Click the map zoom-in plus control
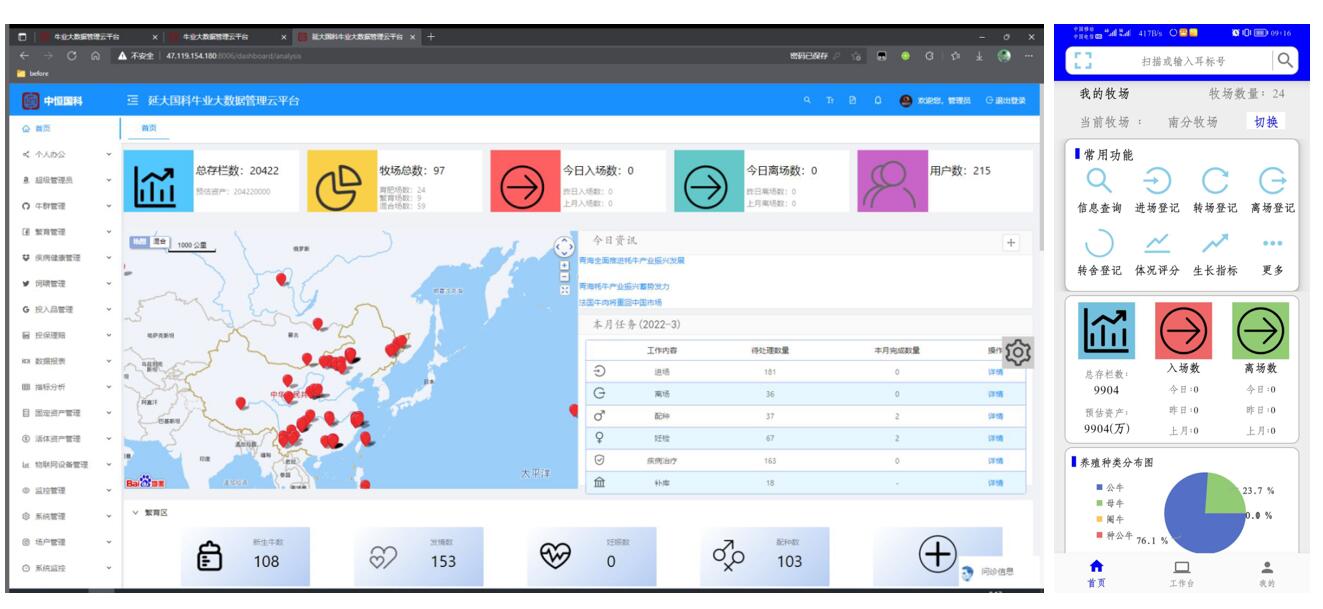The image size is (1323, 609). (x=564, y=267)
